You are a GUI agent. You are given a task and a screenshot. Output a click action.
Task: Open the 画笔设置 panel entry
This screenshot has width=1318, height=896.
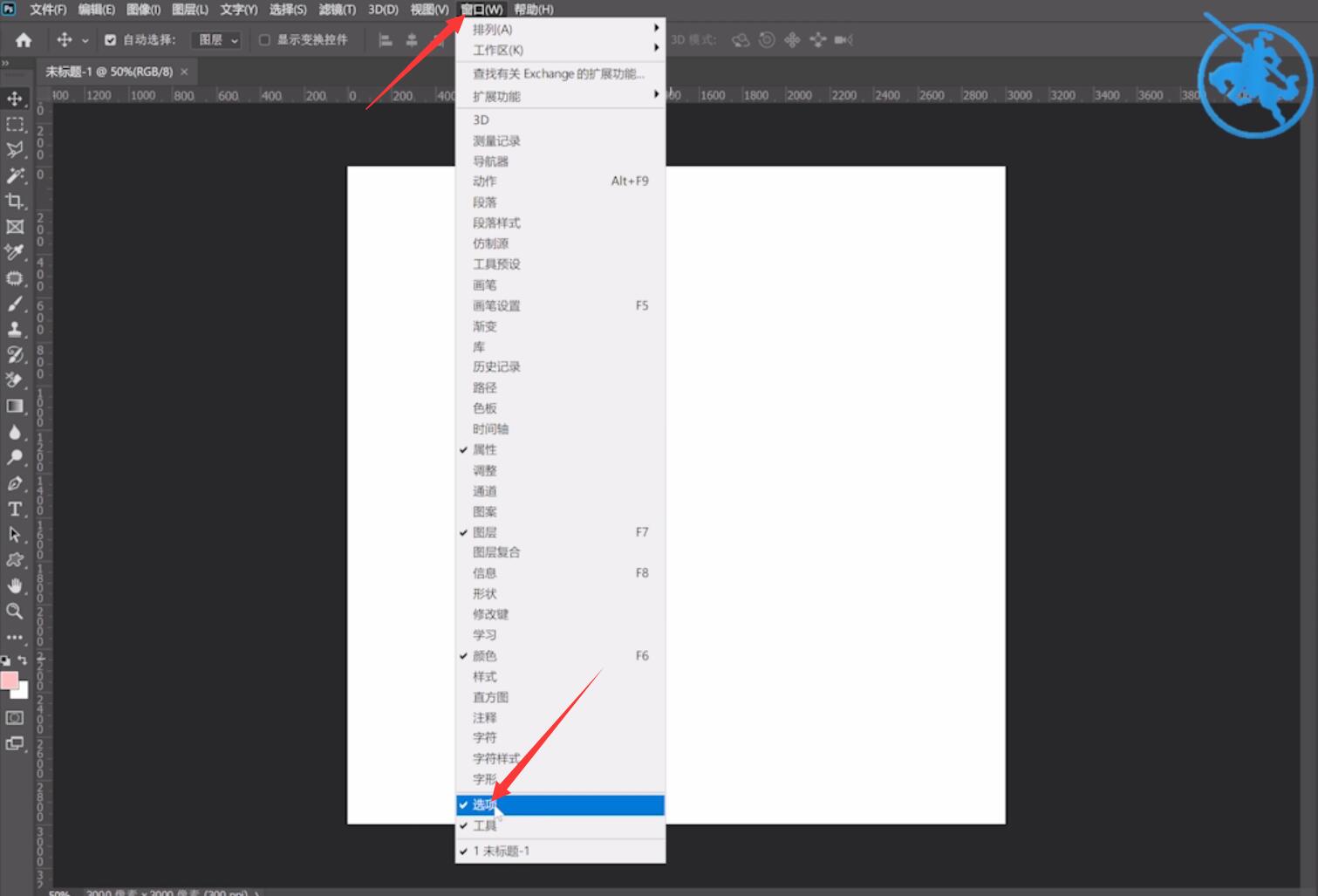(560, 306)
